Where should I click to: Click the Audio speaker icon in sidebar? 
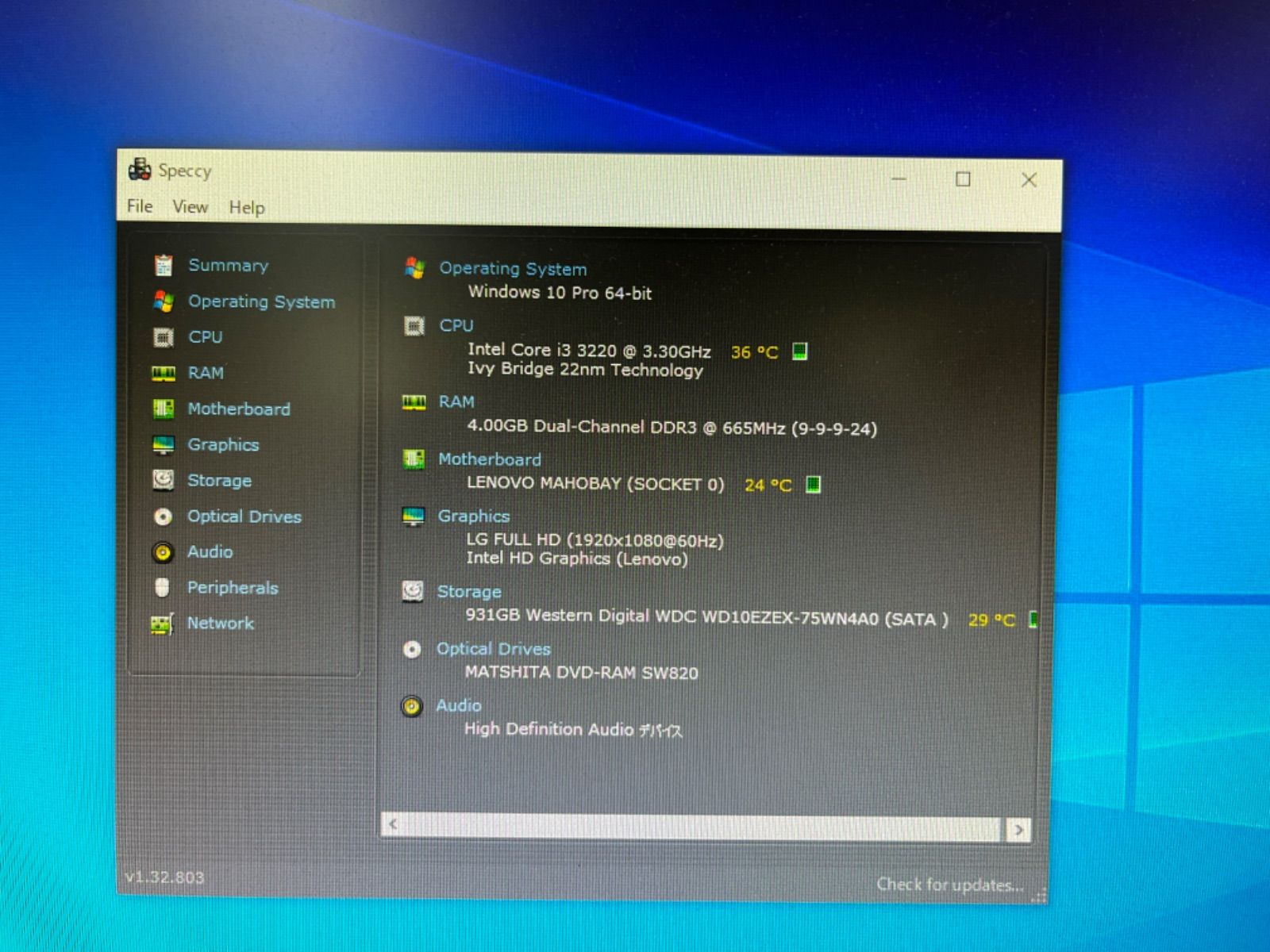click(163, 552)
